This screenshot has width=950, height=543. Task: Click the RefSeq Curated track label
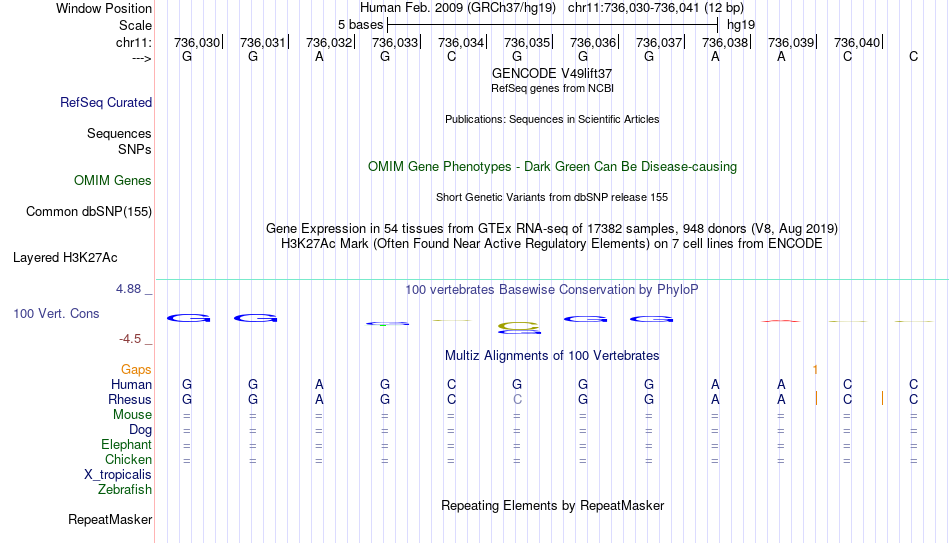click(106, 102)
